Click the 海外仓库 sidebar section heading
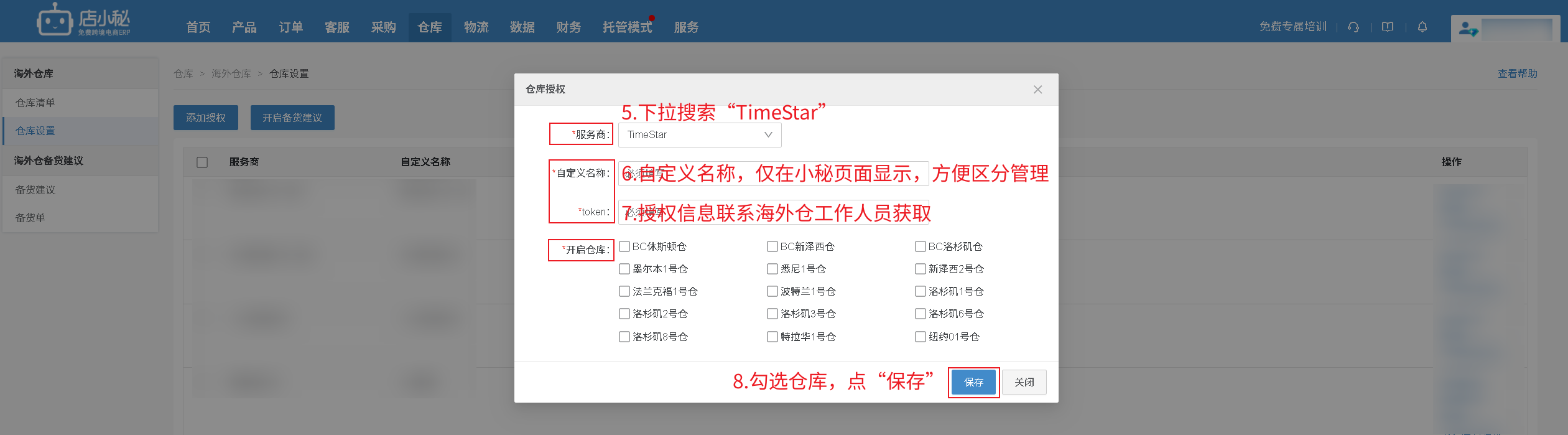 [x=34, y=73]
